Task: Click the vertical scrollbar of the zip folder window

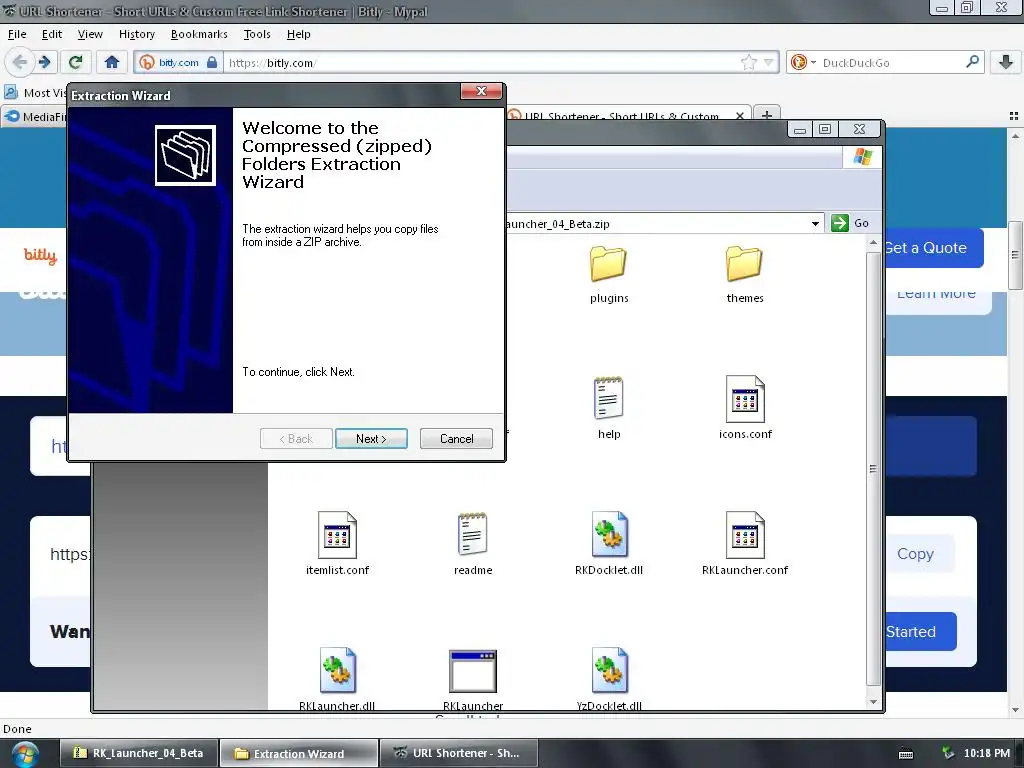Action: tap(873, 470)
